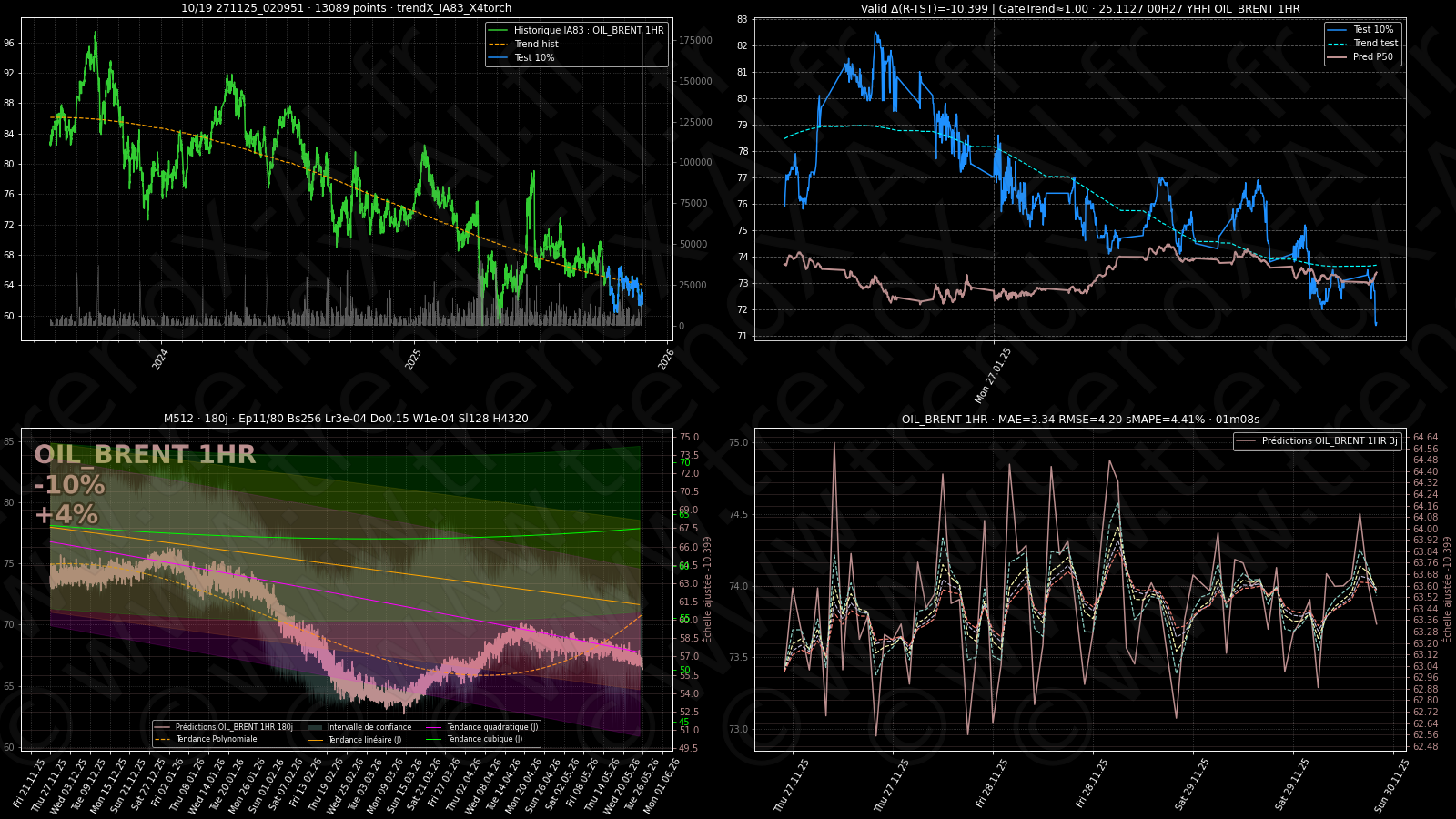Click the large 'OIL_BRENT 1HR' overlay text
This screenshot has width=1456, height=819.
coord(145,455)
